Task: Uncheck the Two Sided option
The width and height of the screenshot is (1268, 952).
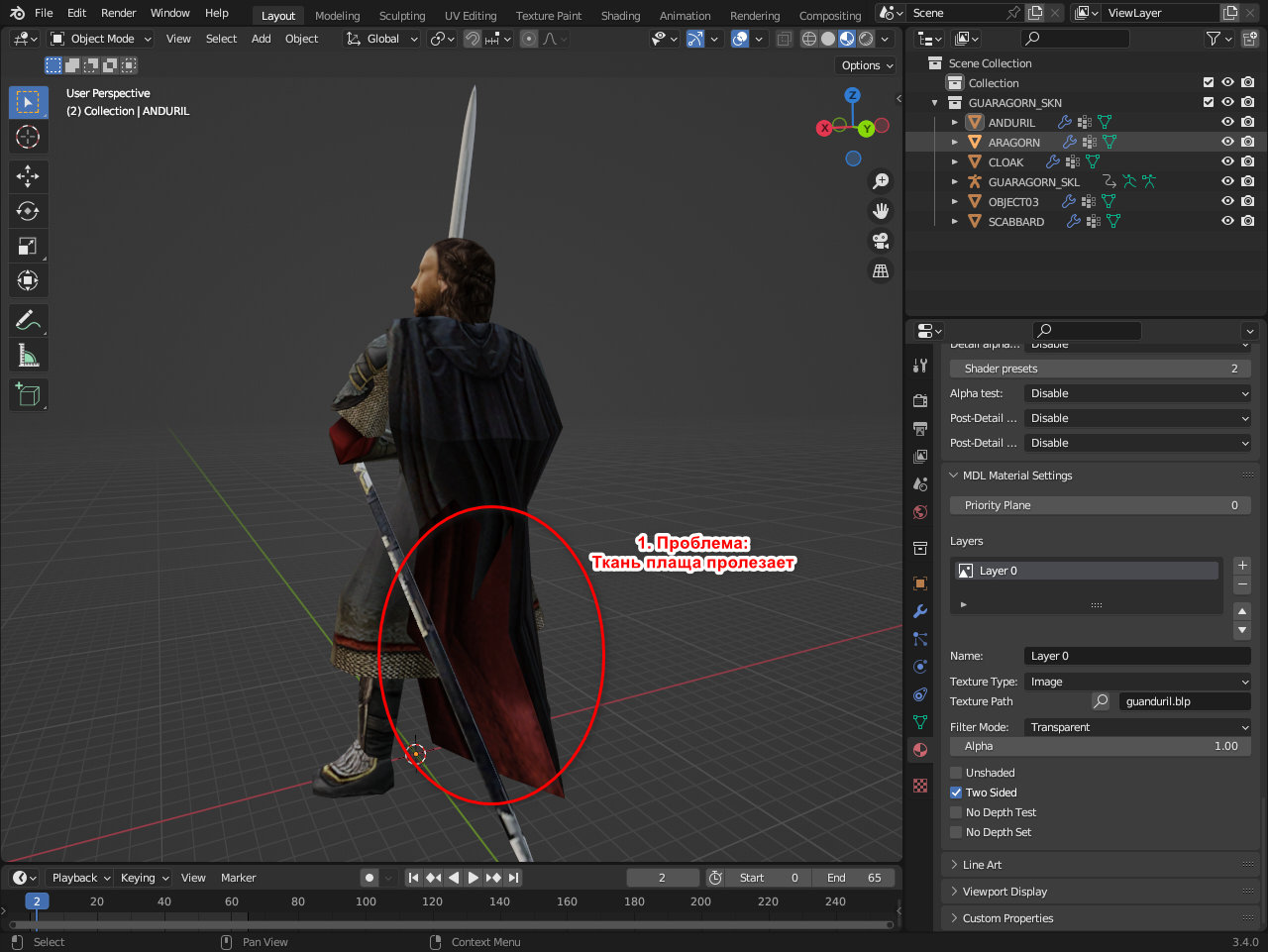Action: click(x=956, y=793)
